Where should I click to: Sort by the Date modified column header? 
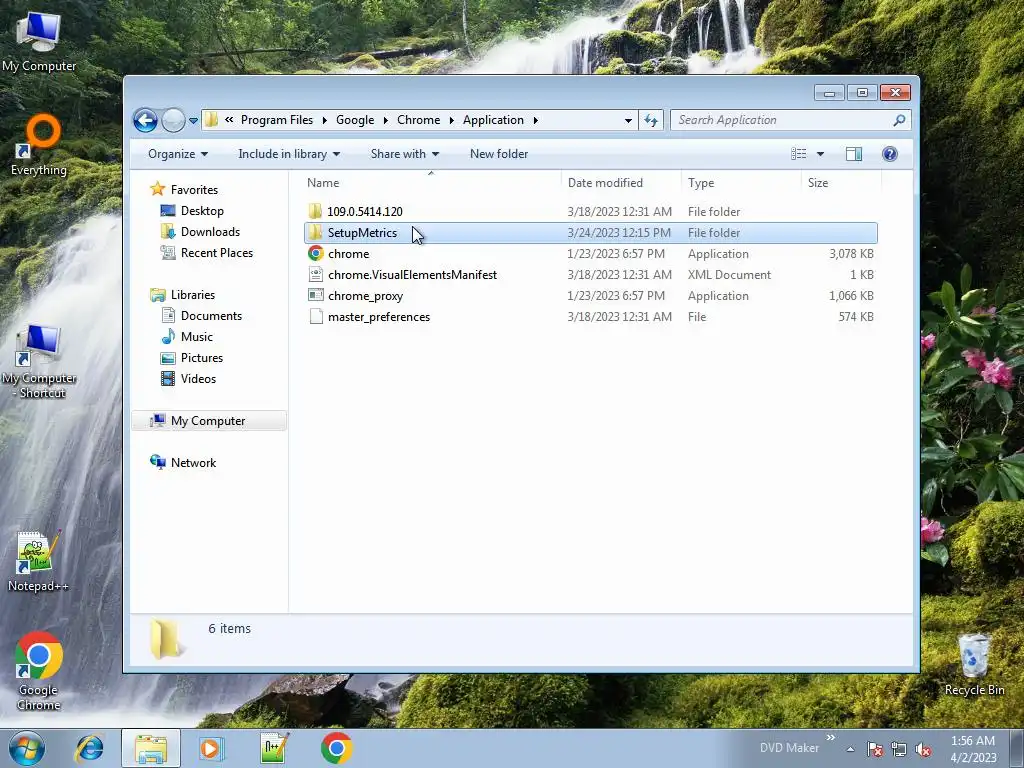point(620,183)
